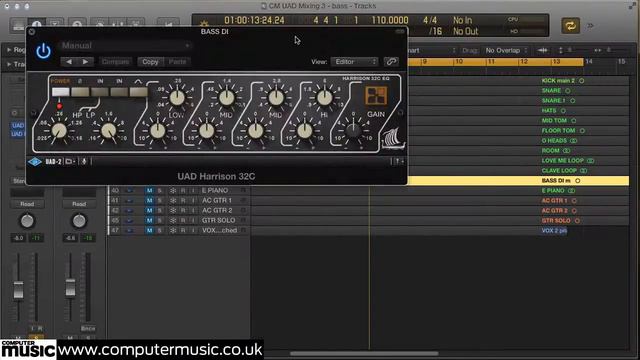Click the AC GTR 2 track icon
The image size is (640, 360).
tap(129, 211)
